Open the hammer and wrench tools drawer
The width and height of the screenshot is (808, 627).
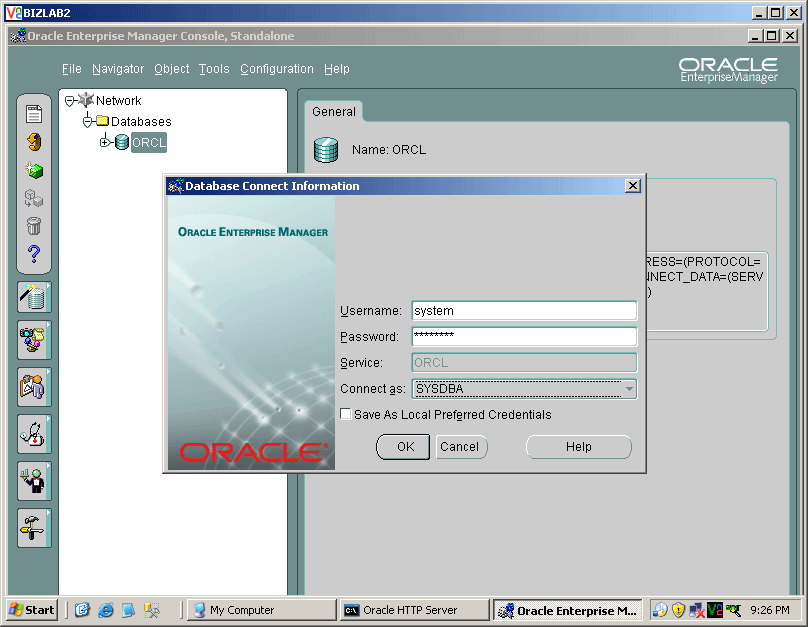tap(34, 528)
